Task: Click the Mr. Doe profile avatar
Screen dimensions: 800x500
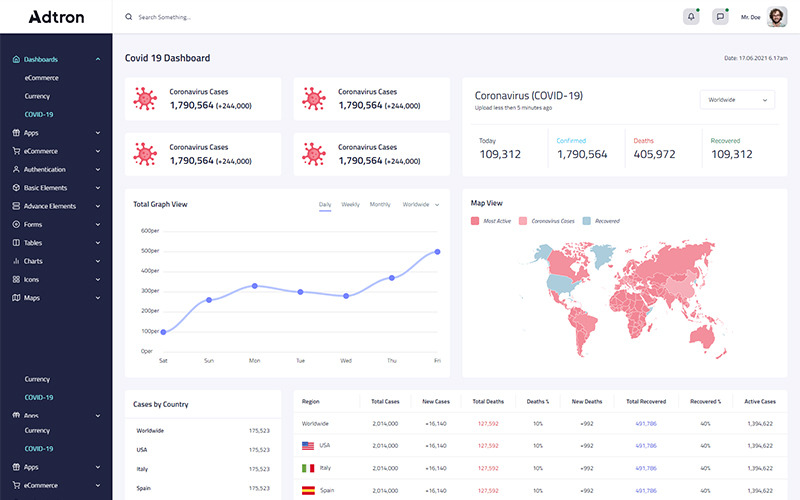Action: tap(777, 17)
